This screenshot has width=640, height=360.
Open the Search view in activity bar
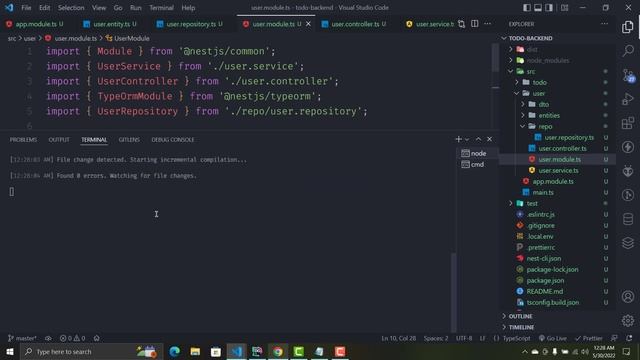tap(628, 51)
